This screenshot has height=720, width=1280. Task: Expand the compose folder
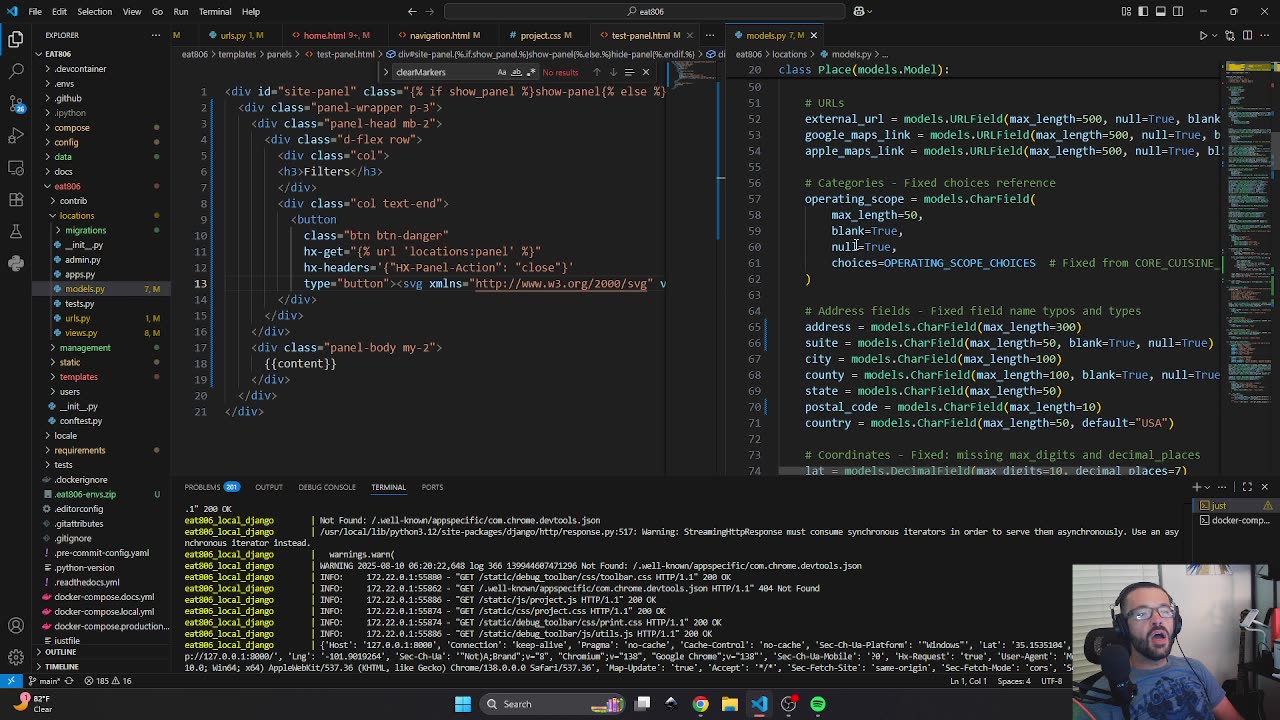(48, 128)
